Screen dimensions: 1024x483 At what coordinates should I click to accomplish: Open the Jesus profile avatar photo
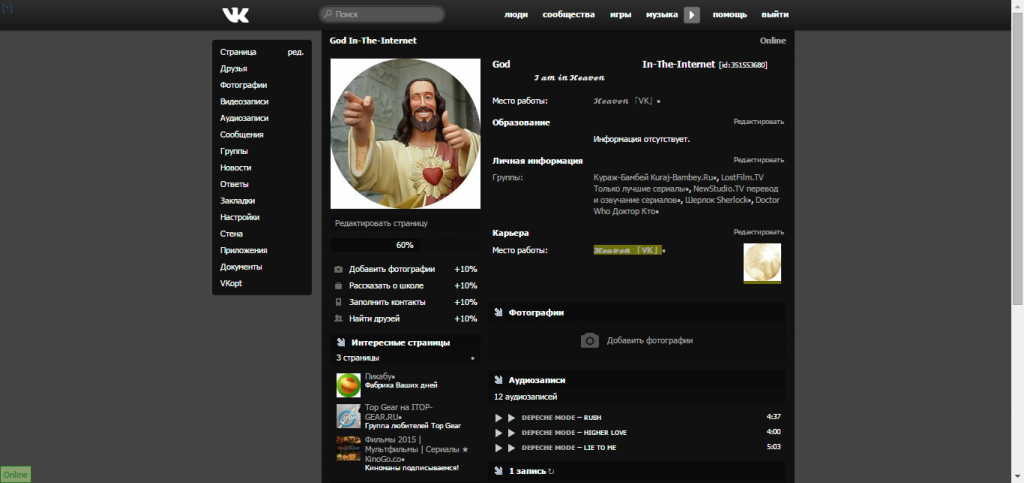coord(406,134)
